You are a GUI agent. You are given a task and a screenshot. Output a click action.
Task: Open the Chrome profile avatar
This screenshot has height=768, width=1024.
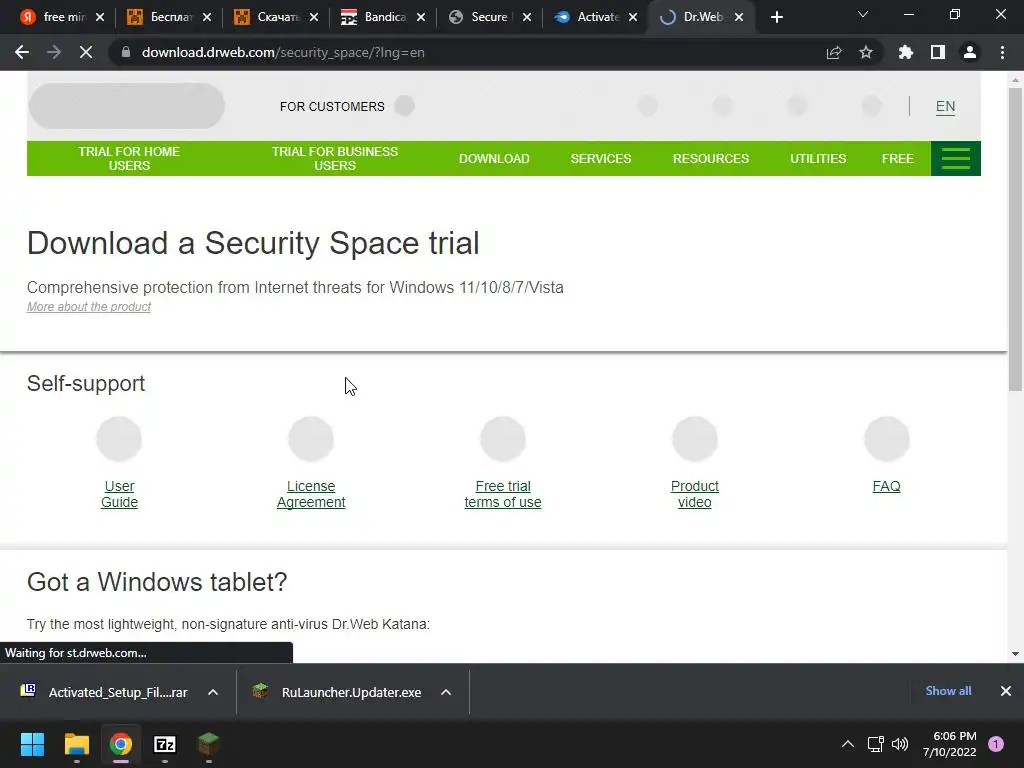pos(970,52)
